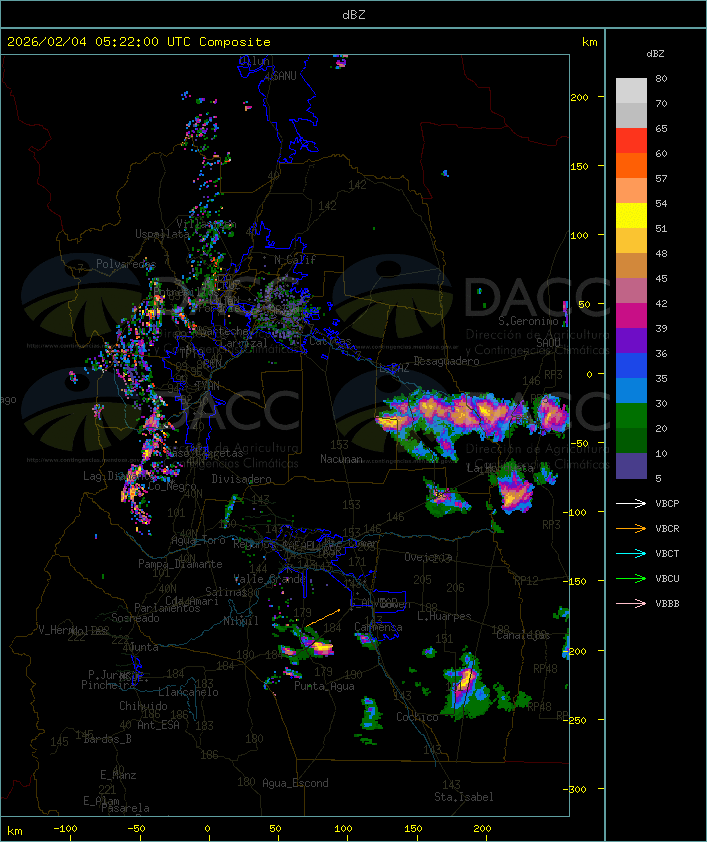Image resolution: width=707 pixels, height=842 pixels.
Task: Click the cyan VBCT arrow symbol
Action: click(x=631, y=553)
